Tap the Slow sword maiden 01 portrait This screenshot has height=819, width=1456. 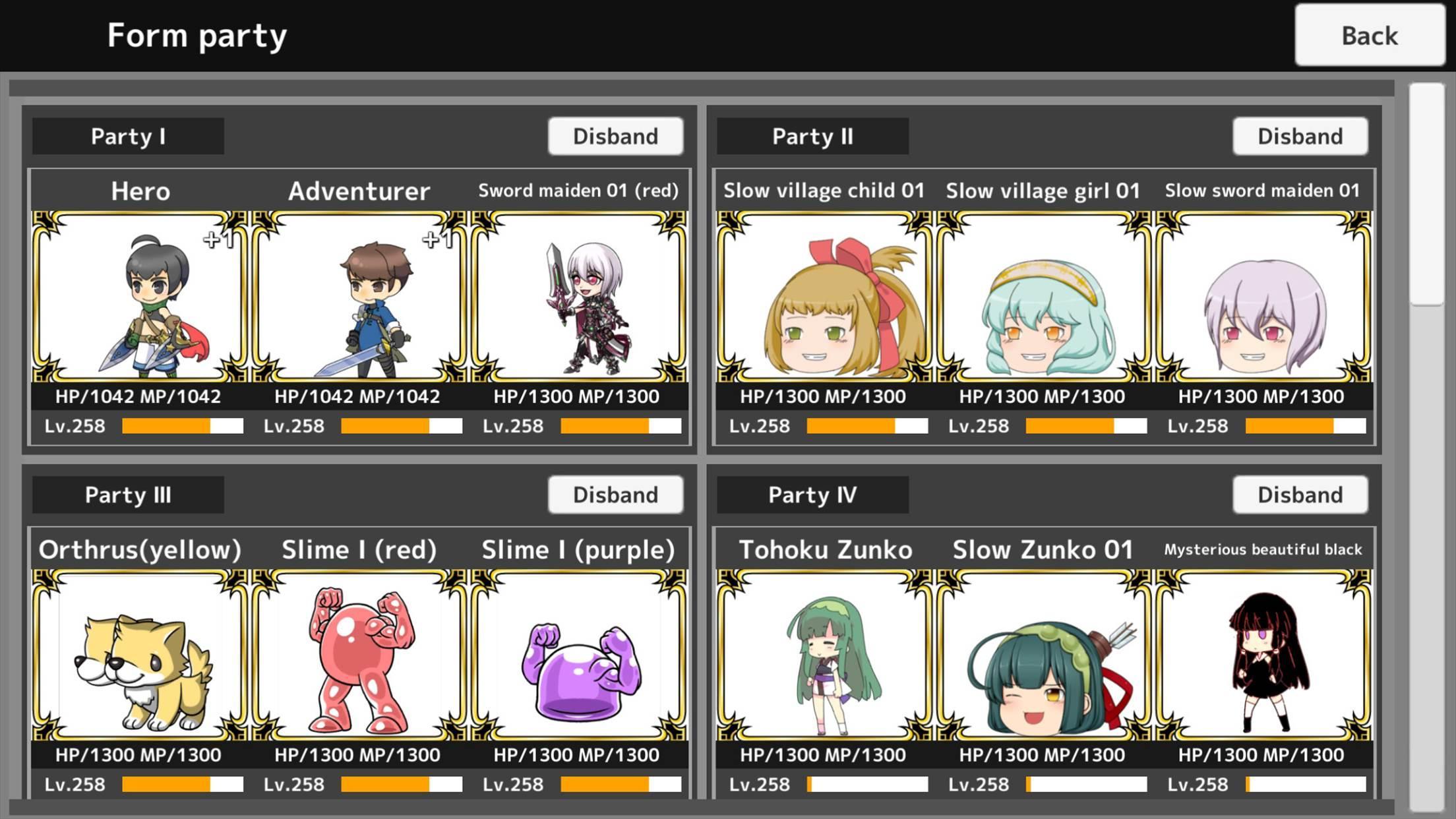(1263, 297)
